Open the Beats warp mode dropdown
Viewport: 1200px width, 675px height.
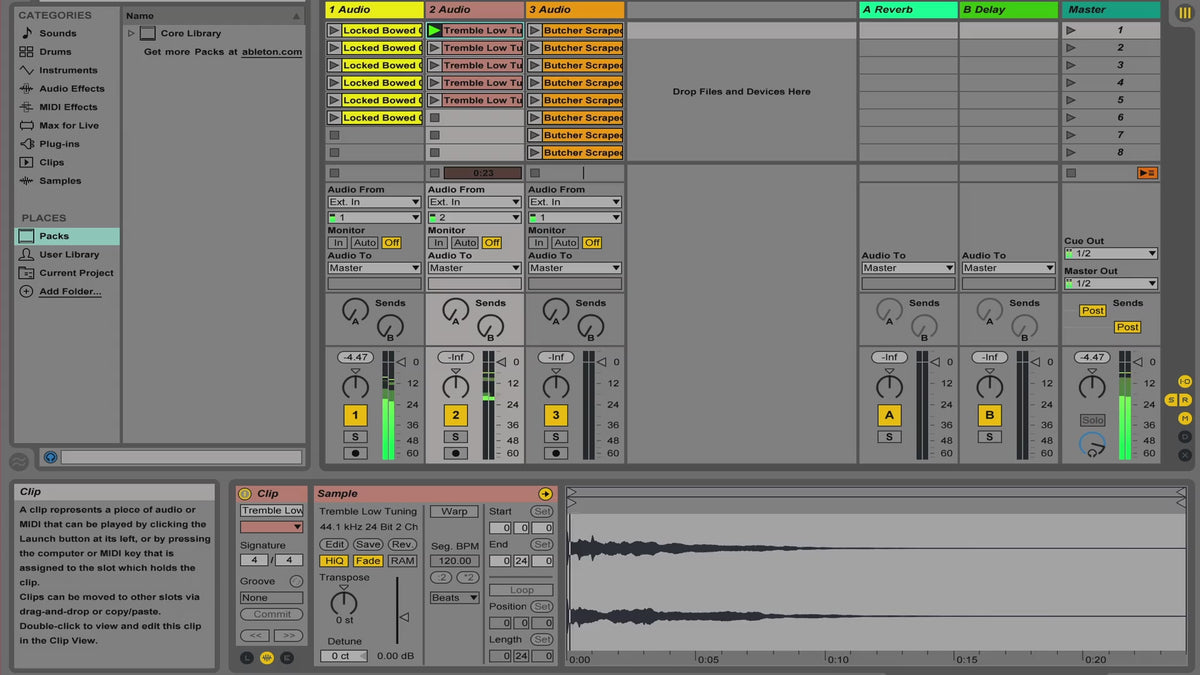454,598
